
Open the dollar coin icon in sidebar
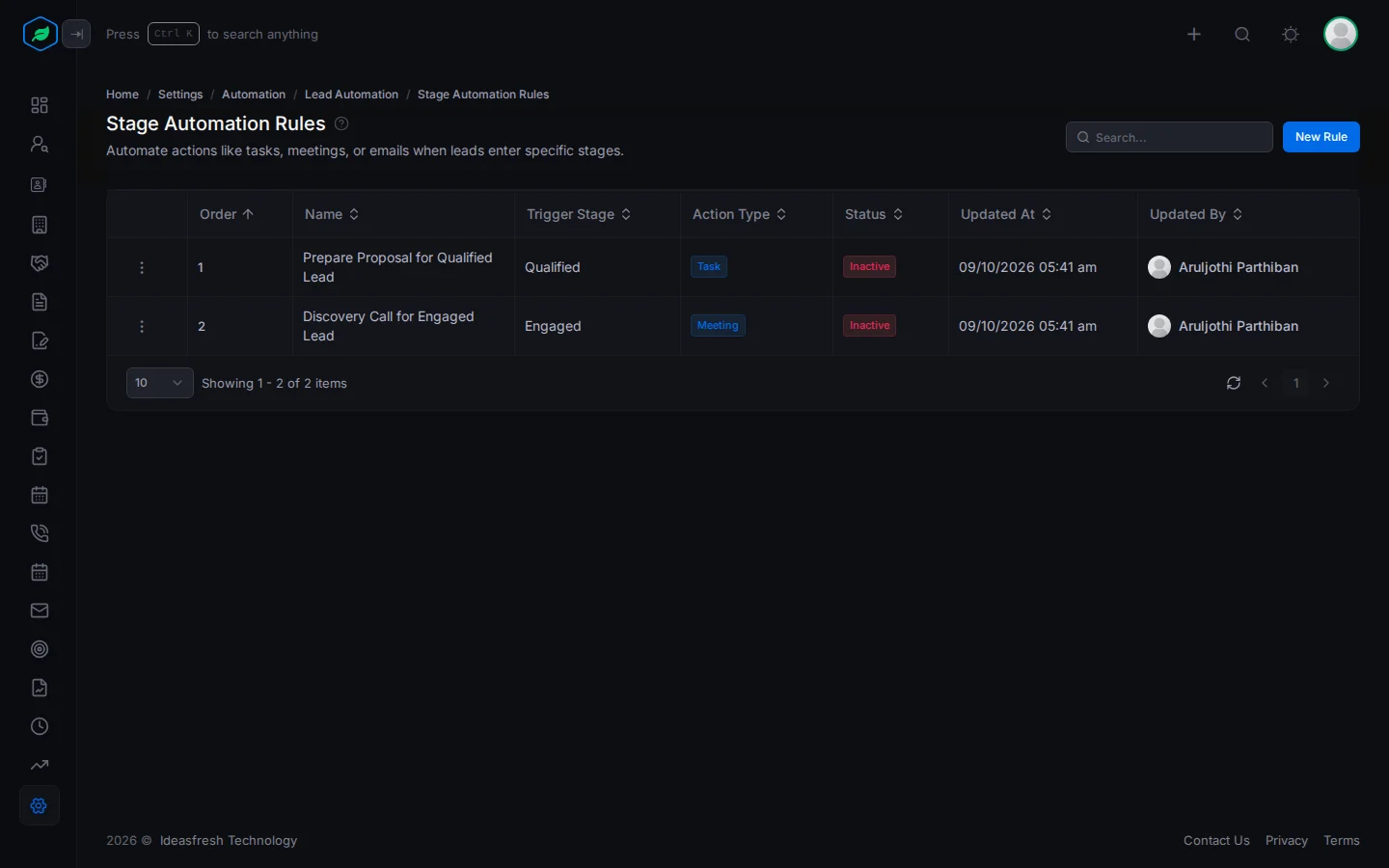[40, 379]
